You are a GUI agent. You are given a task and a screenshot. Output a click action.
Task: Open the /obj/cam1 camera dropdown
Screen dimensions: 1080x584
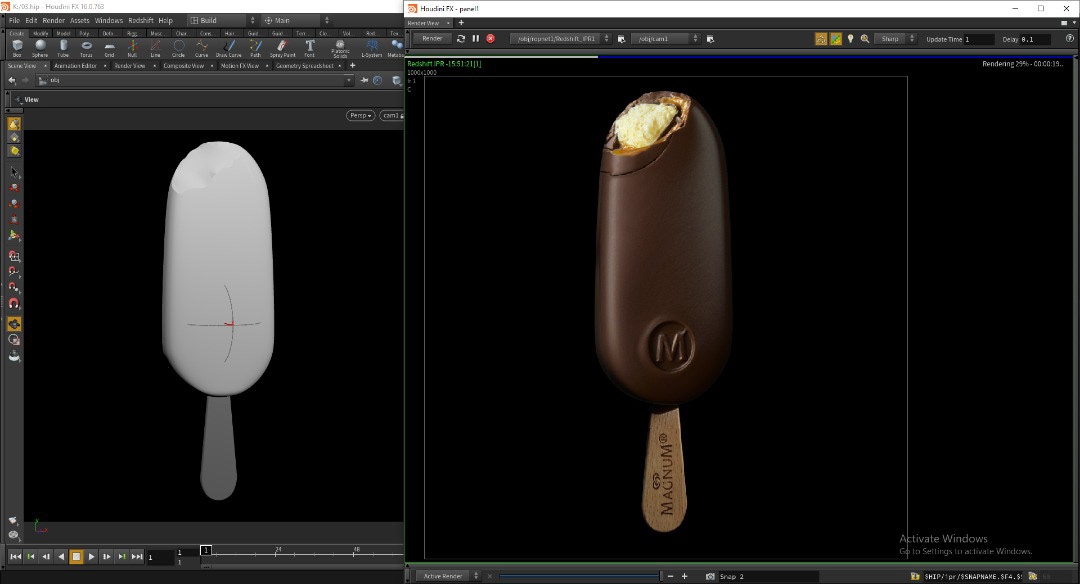665,39
